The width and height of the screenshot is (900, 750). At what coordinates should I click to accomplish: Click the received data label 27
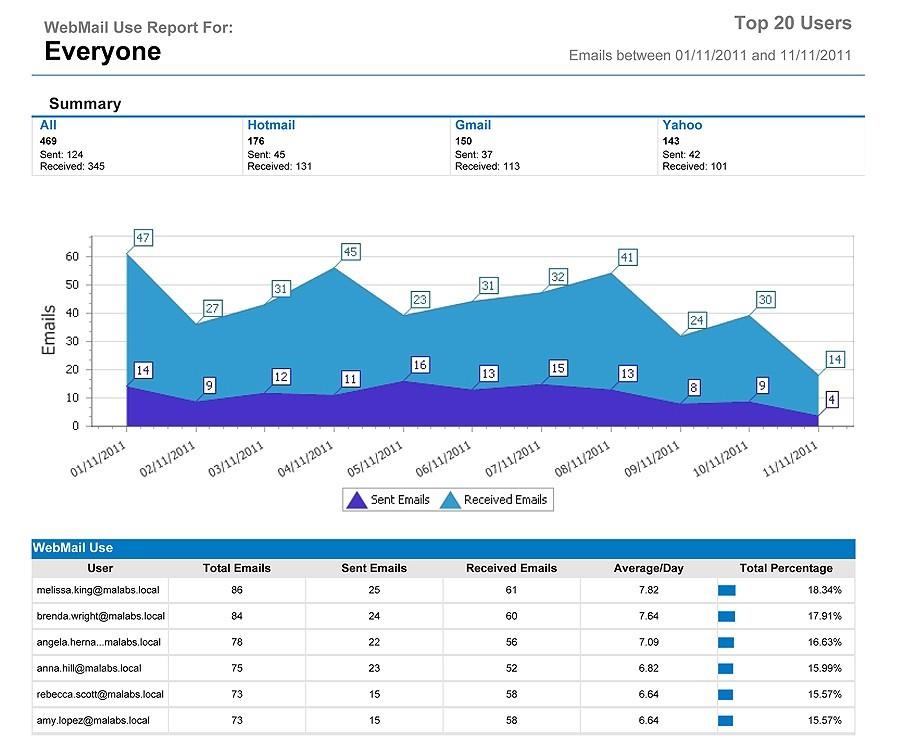212,308
